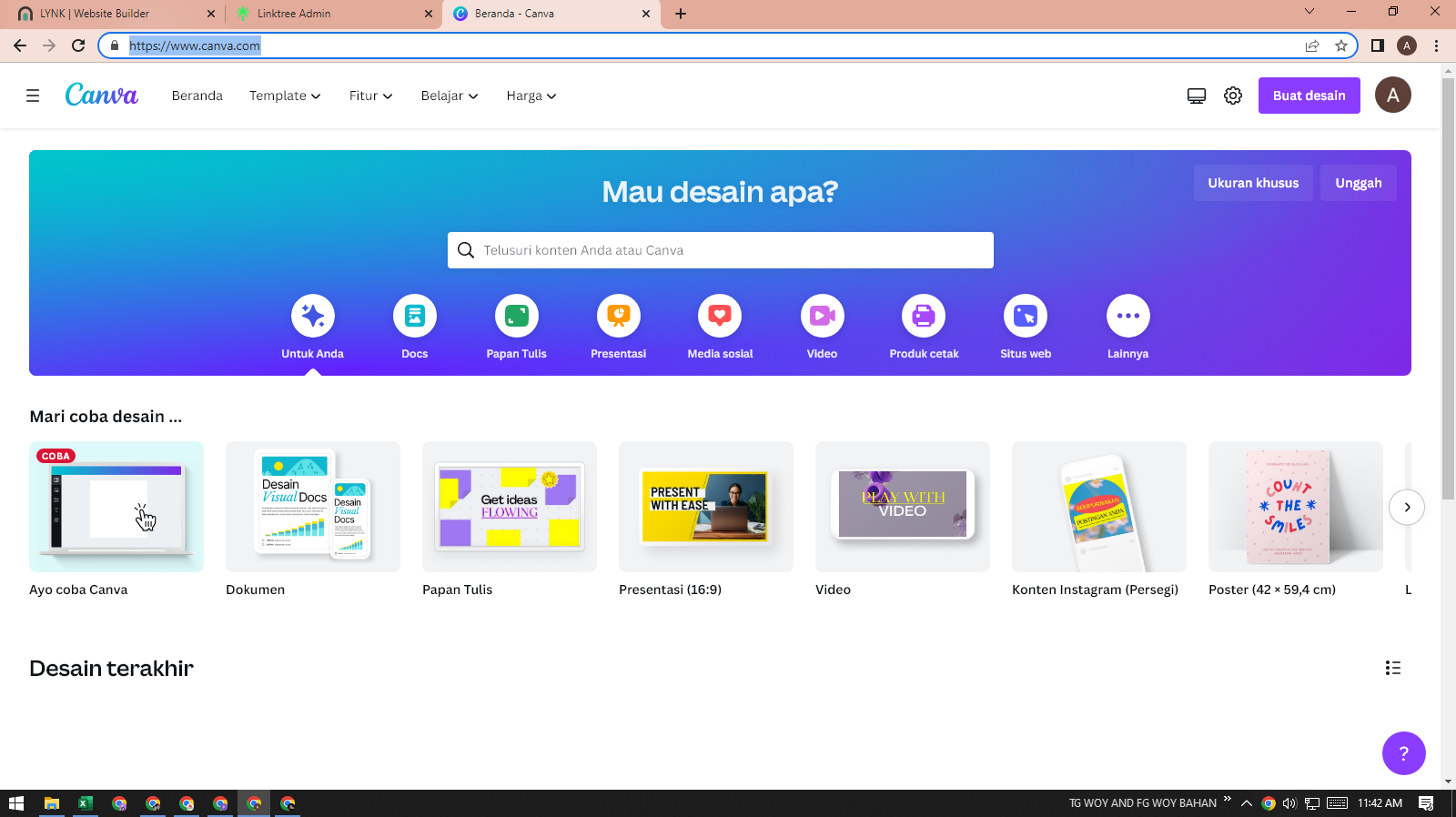Click the page vertical scrollbar

[x=1448, y=289]
